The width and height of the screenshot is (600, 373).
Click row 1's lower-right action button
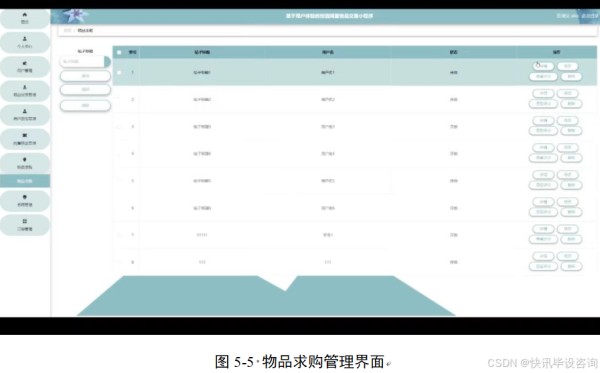tap(571, 77)
